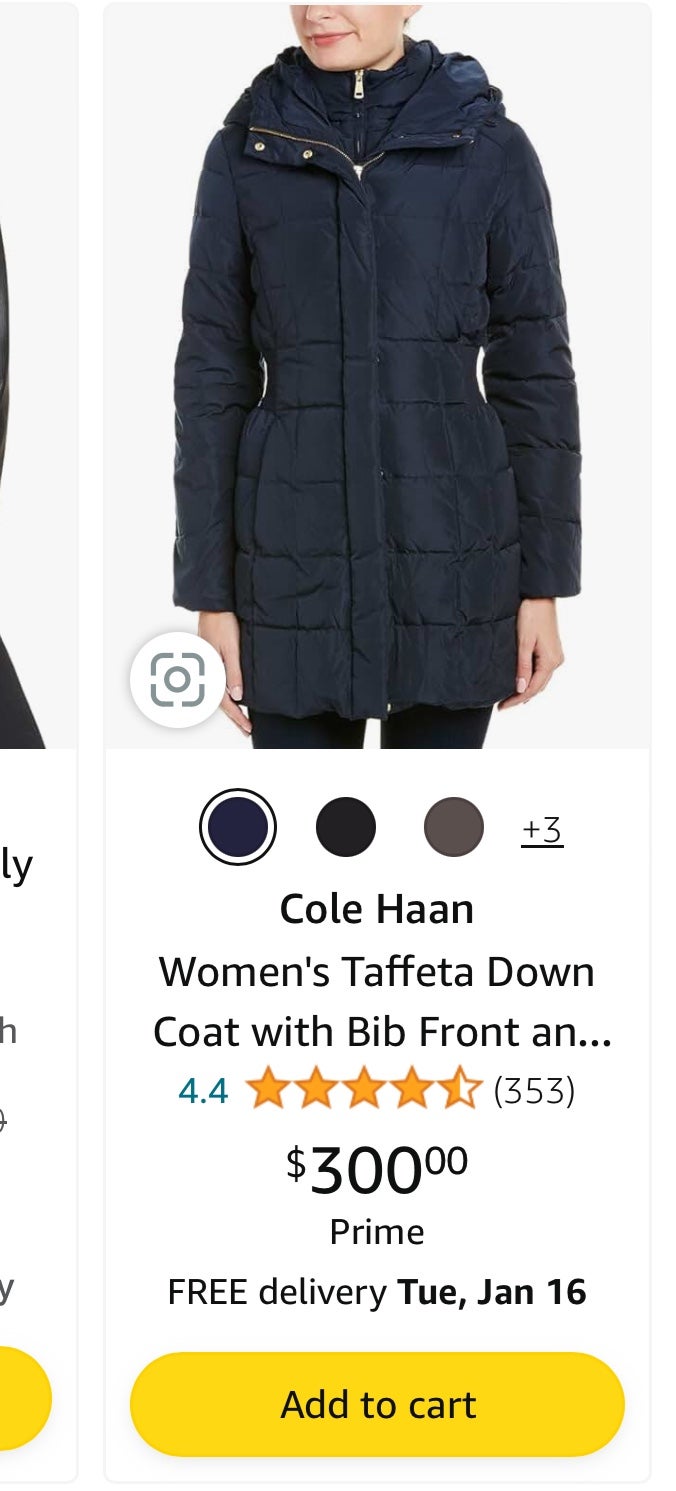
Task: Click the star rating icons
Action: tap(364, 1089)
